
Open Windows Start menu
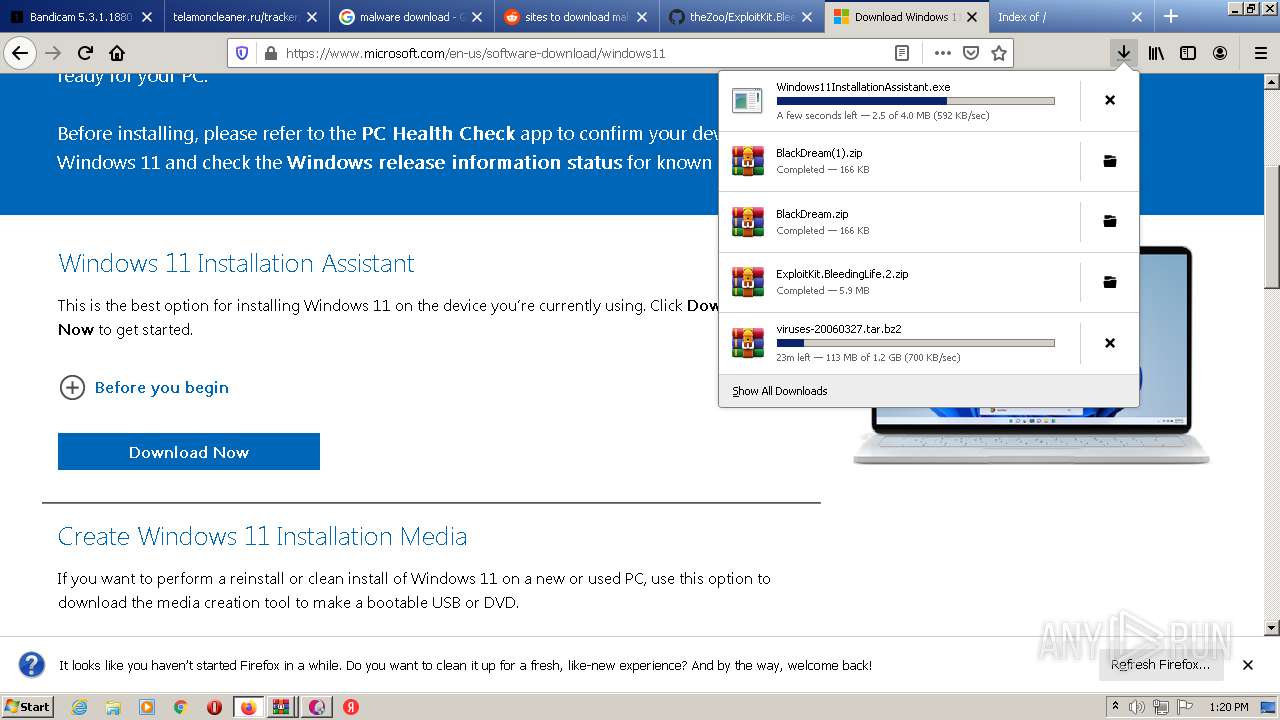point(27,707)
